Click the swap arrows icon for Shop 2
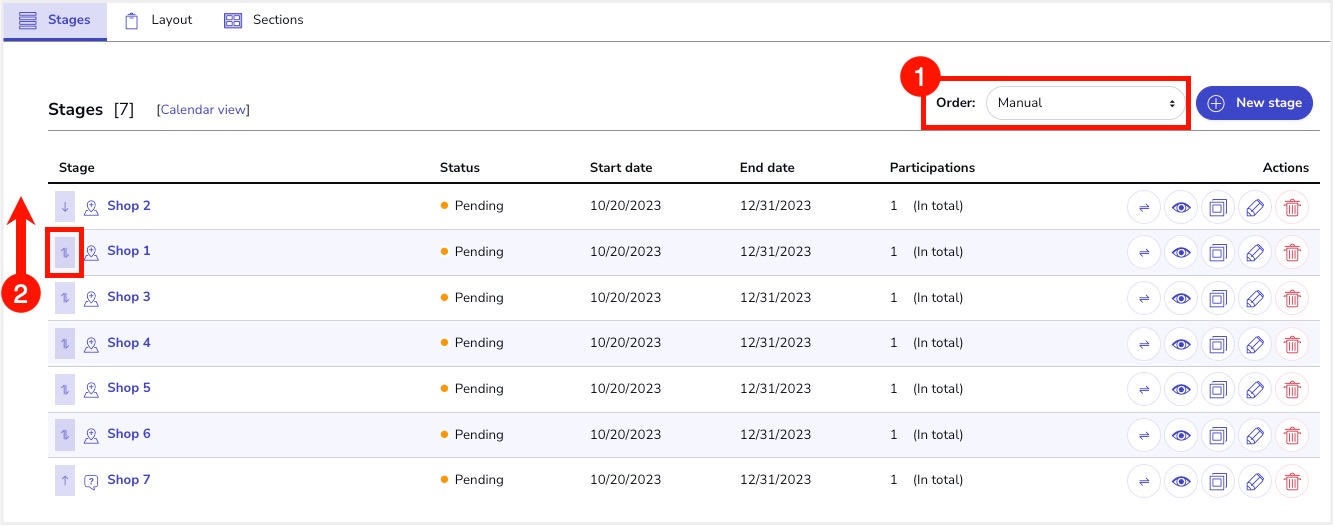The image size is (1333, 526). point(1143,207)
